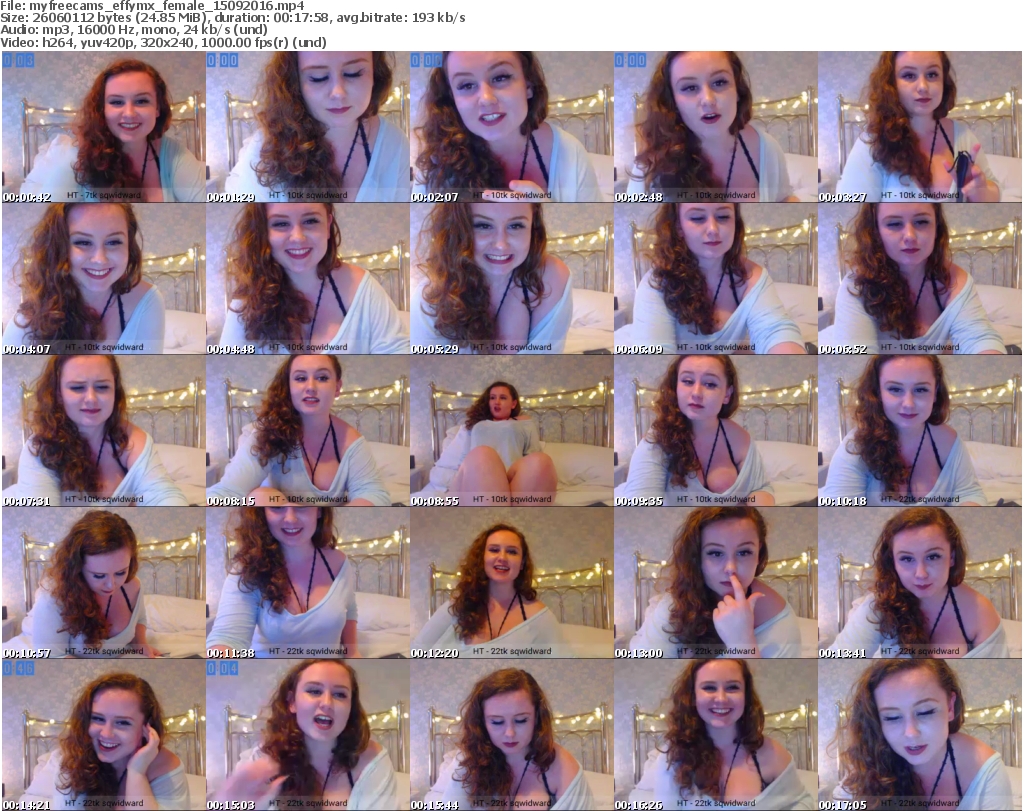Select the frame marked 00:02:07
Image resolution: width=1024 pixels, height=811 pixels.
coord(511,127)
